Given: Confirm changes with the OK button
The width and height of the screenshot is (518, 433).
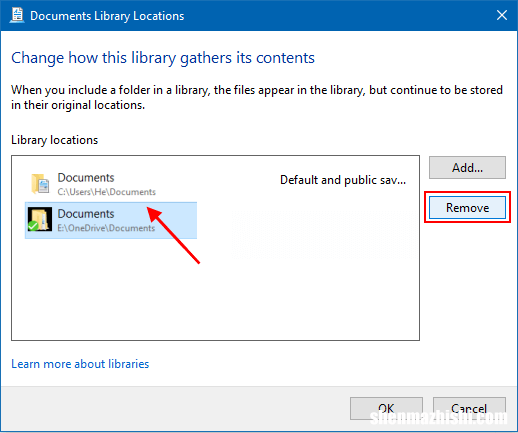Looking at the screenshot, I should click(x=386, y=408).
